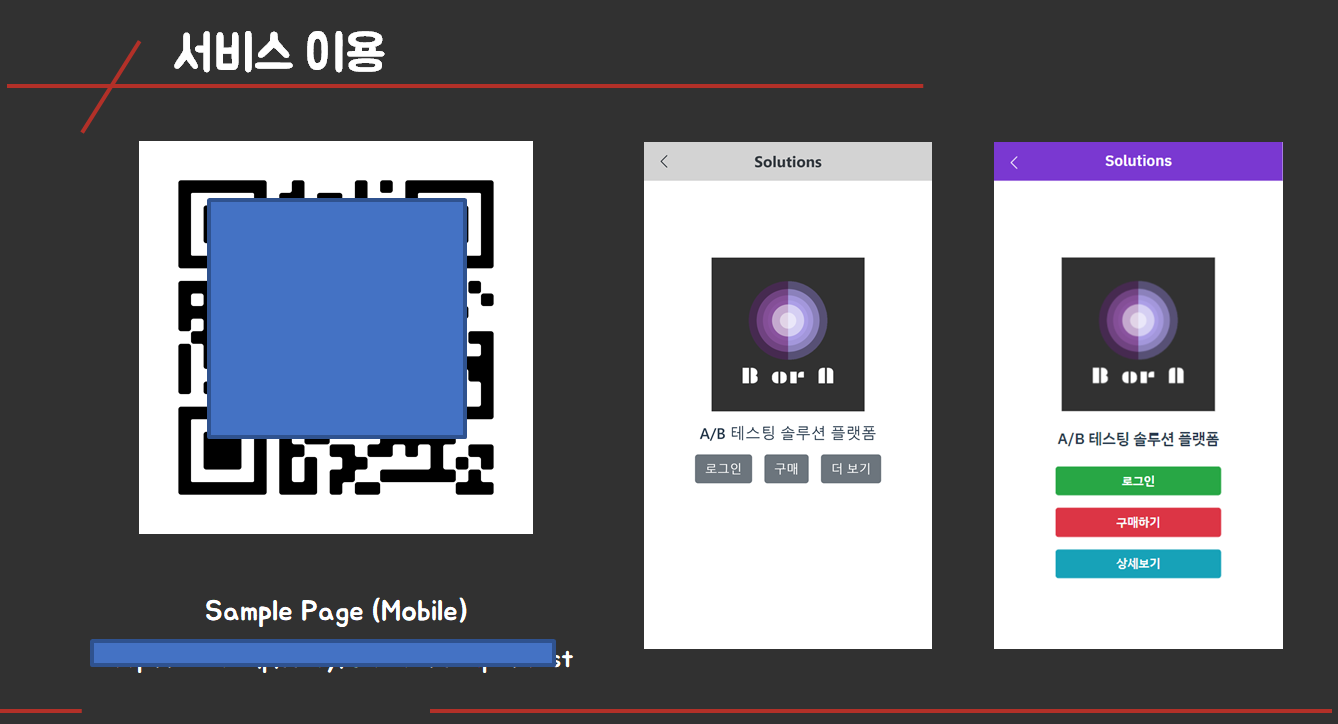This screenshot has width=1338, height=724.
Task: Click Solutions title in gray header
Action: click(788, 162)
